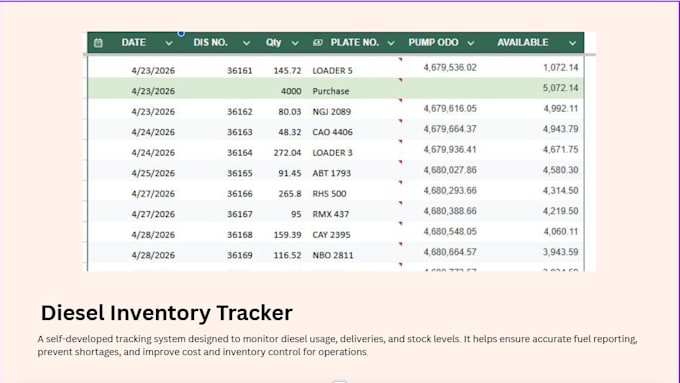680x383 pixels.
Task: Select quantity cell 145.72
Action: tap(288, 70)
